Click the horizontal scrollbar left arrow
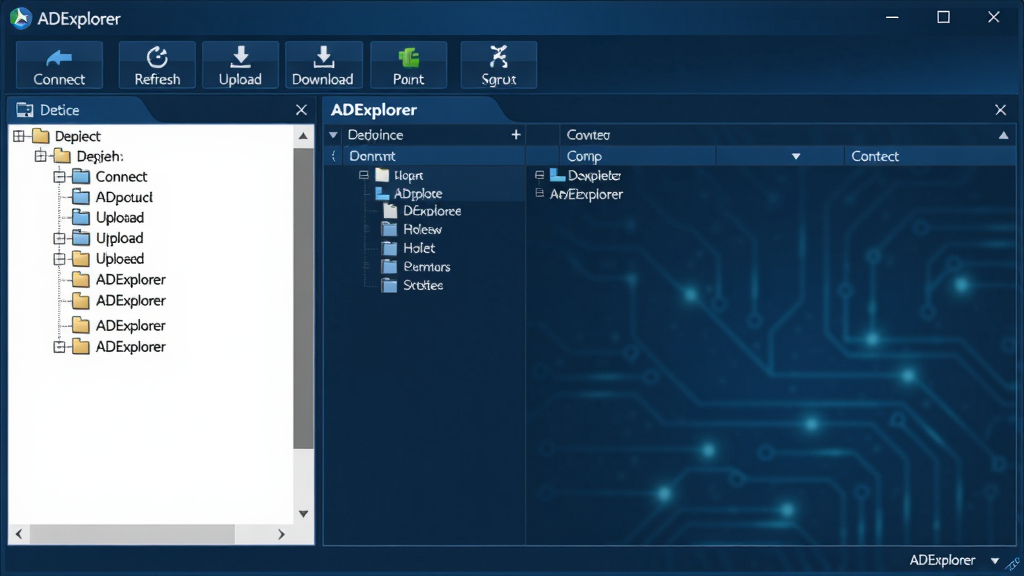 [19, 534]
